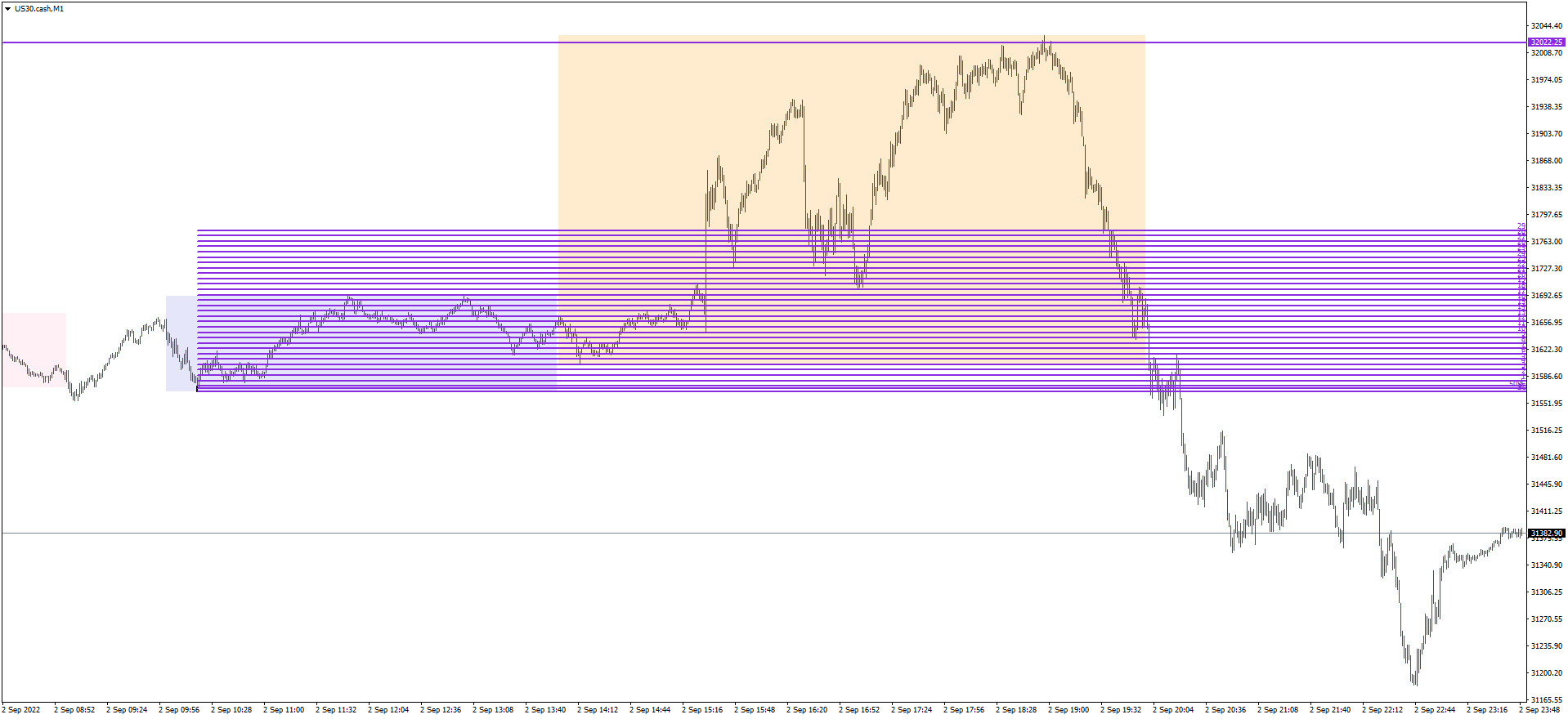The image size is (1568, 719).
Task: Click the 31622.30 price axis label
Action: point(1546,350)
